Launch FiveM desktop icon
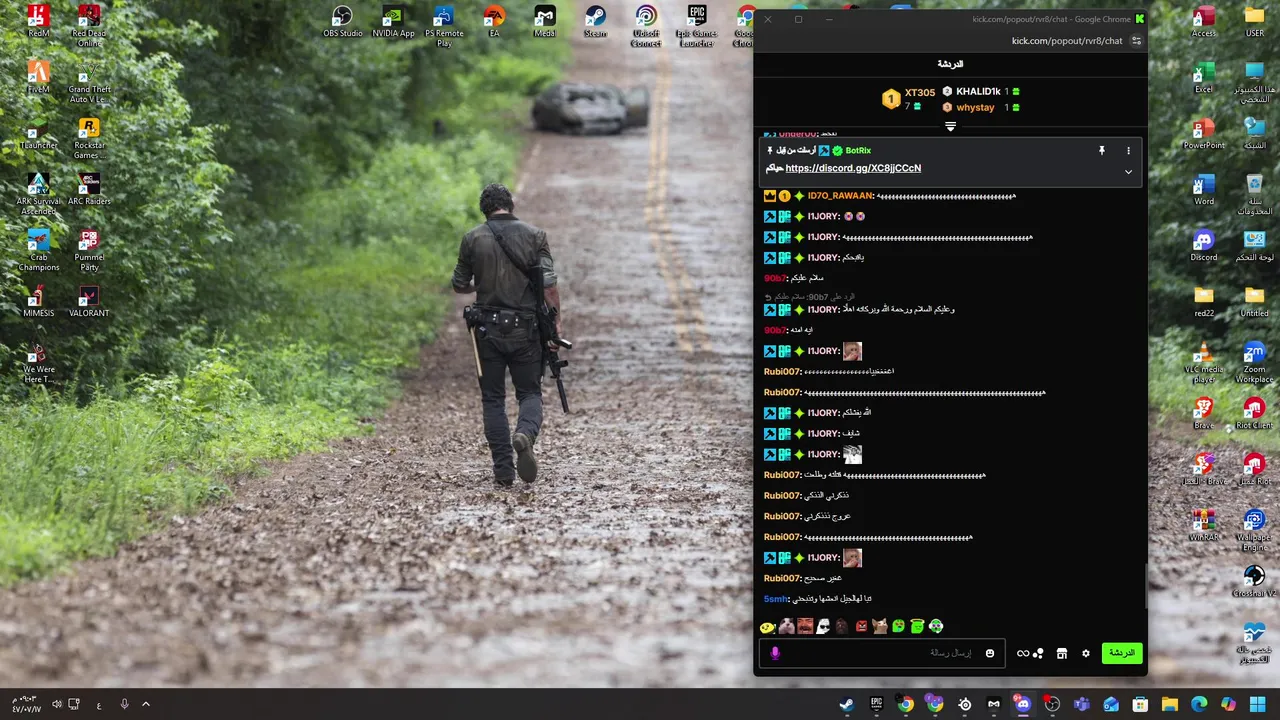The height and width of the screenshot is (720, 1280). point(38,77)
